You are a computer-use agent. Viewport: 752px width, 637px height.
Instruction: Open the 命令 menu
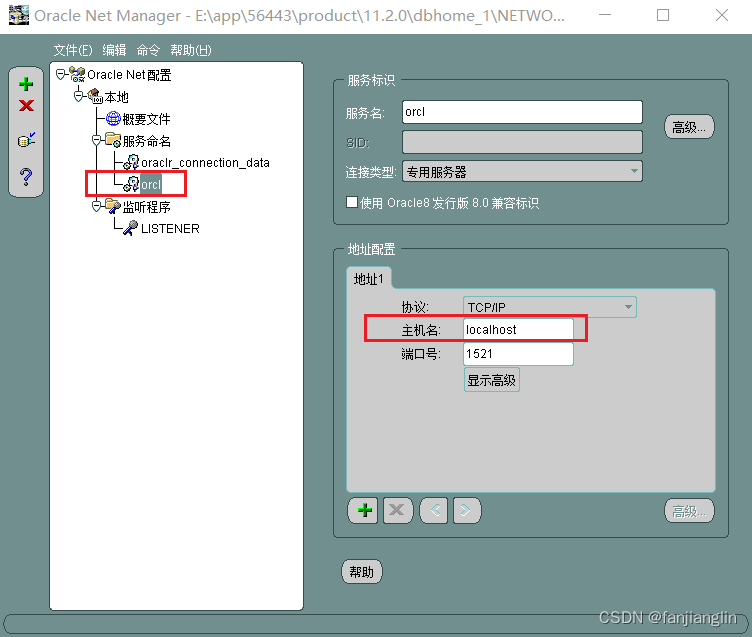pyautogui.click(x=148, y=50)
